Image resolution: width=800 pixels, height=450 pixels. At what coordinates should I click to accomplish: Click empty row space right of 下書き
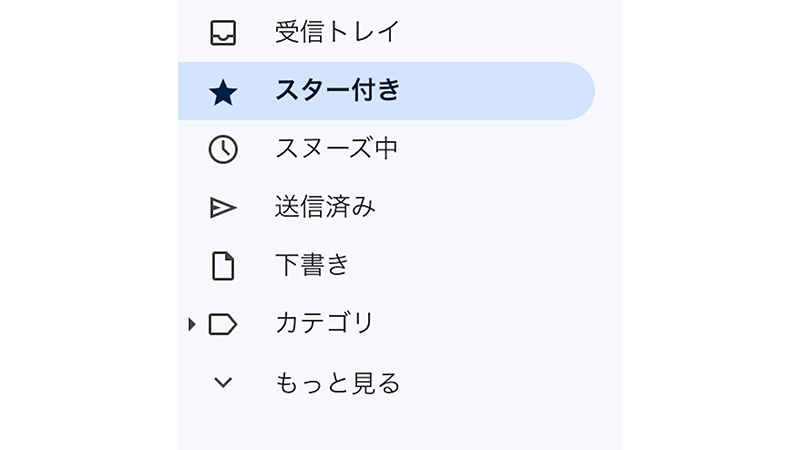click(500, 265)
